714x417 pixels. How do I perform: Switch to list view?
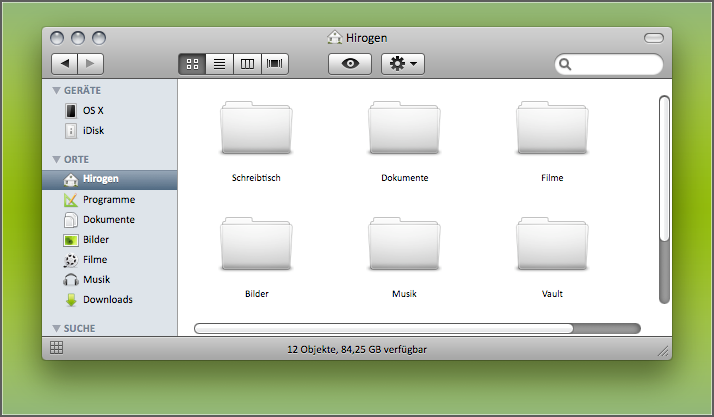coord(219,64)
